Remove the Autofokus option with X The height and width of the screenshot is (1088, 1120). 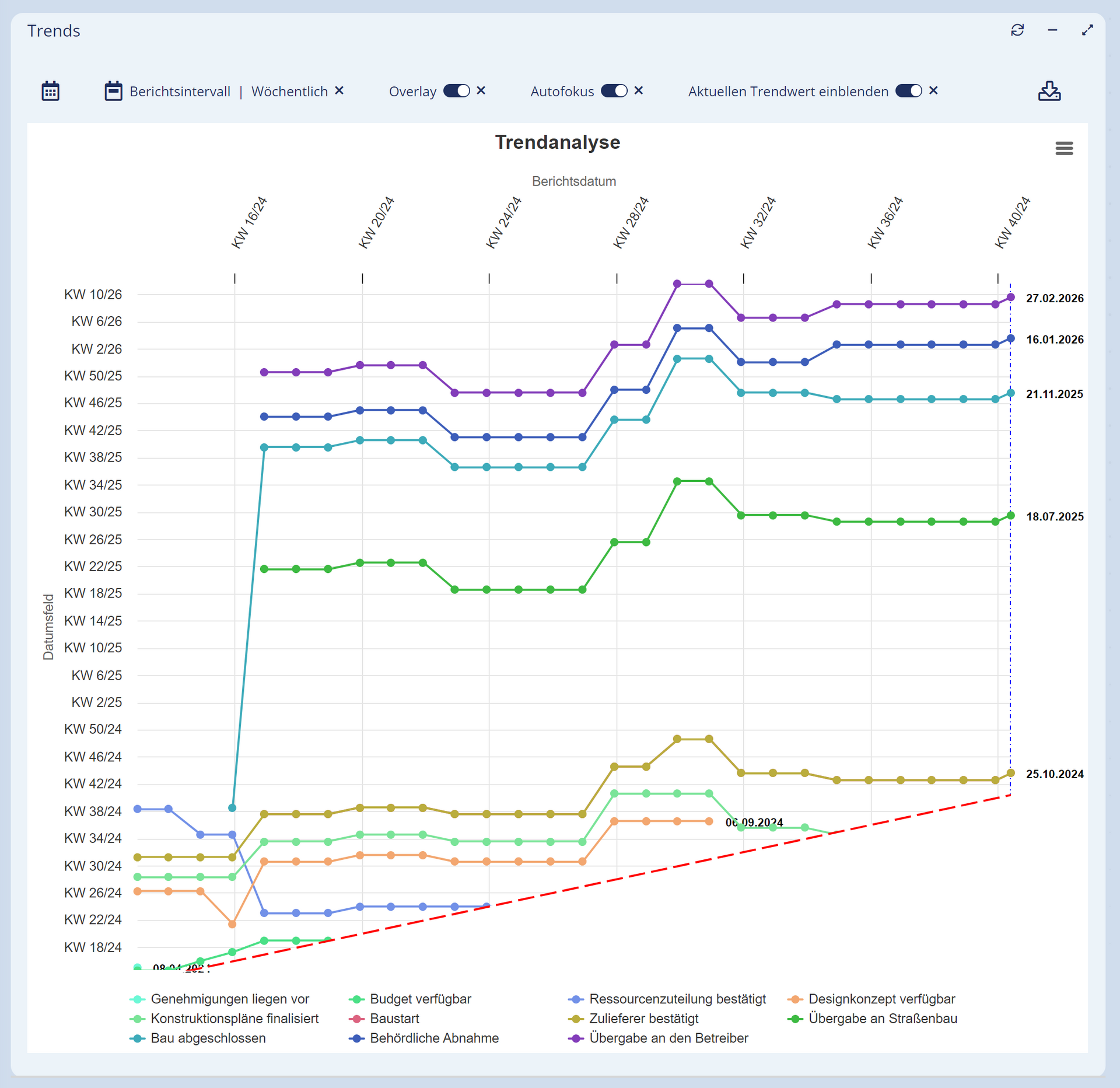point(638,91)
